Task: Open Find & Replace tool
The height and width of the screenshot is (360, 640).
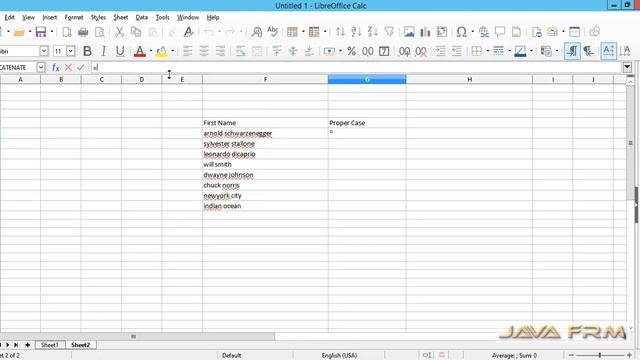Action: coord(257,32)
